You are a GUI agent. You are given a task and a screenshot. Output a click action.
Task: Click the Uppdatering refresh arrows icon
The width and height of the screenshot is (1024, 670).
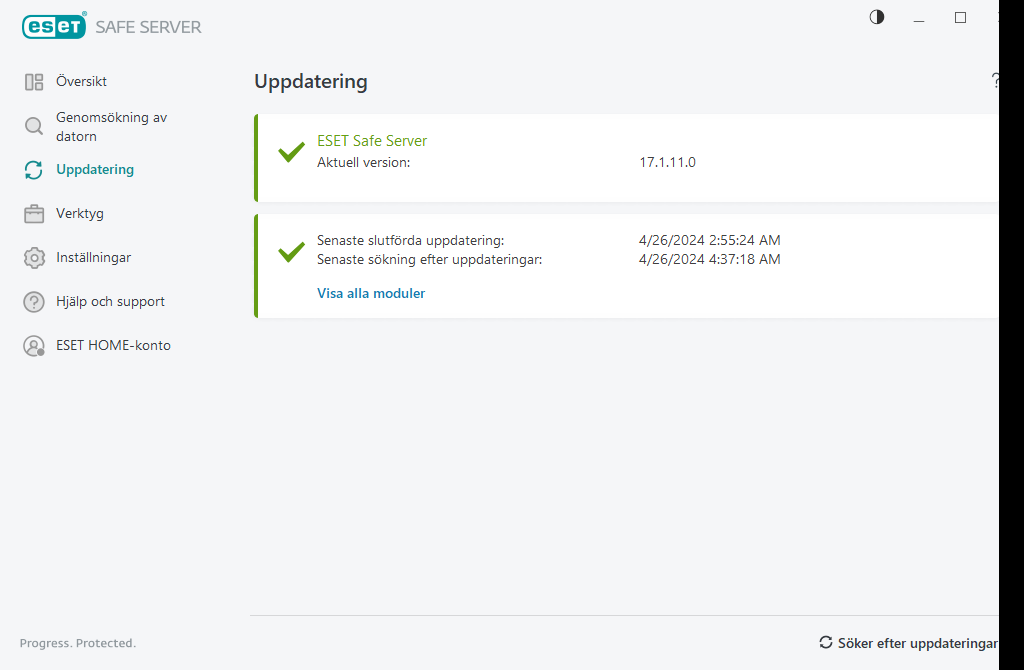34,170
